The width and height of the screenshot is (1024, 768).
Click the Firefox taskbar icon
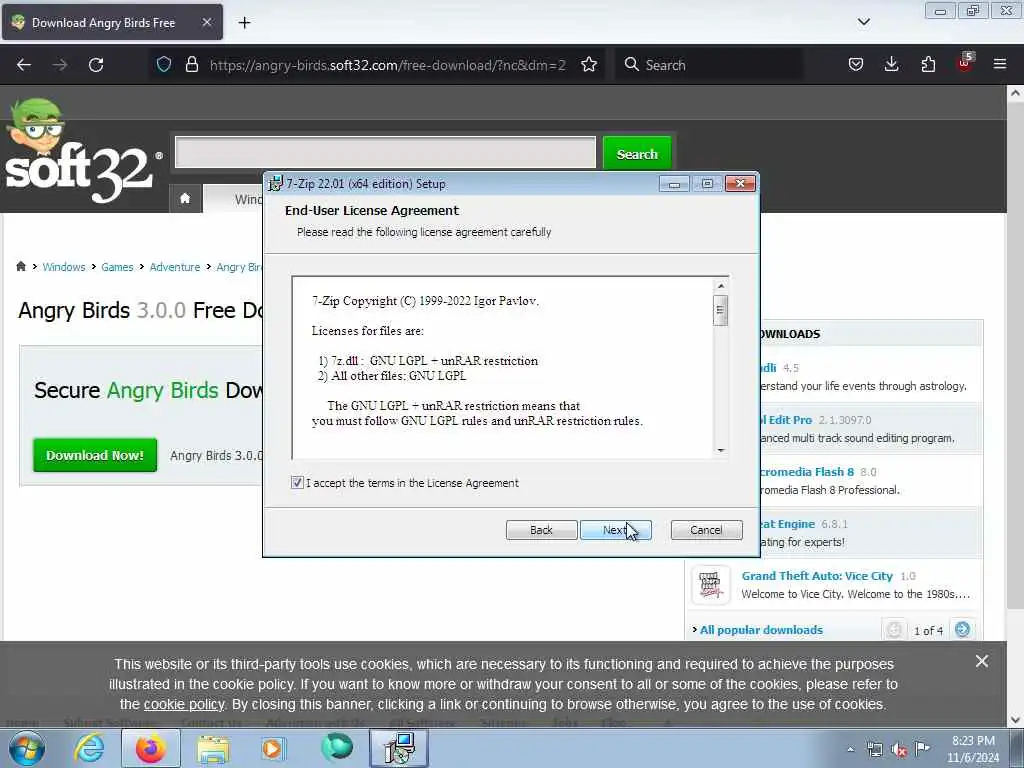coord(150,748)
